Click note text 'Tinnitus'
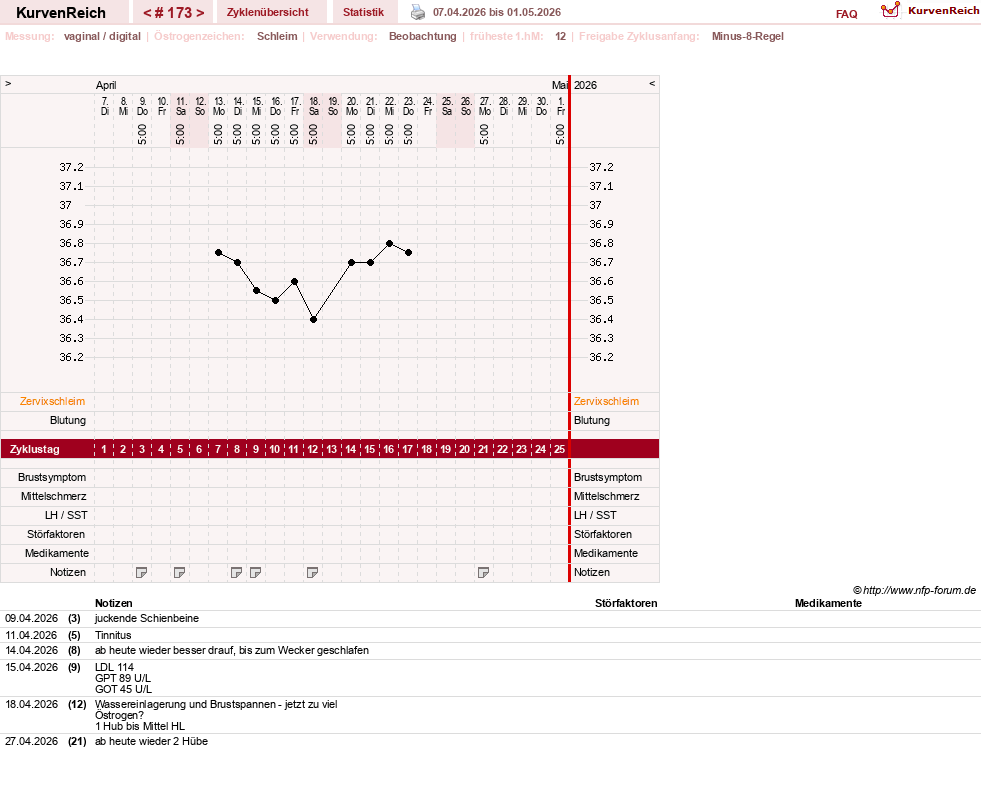981x799 pixels. [113, 635]
